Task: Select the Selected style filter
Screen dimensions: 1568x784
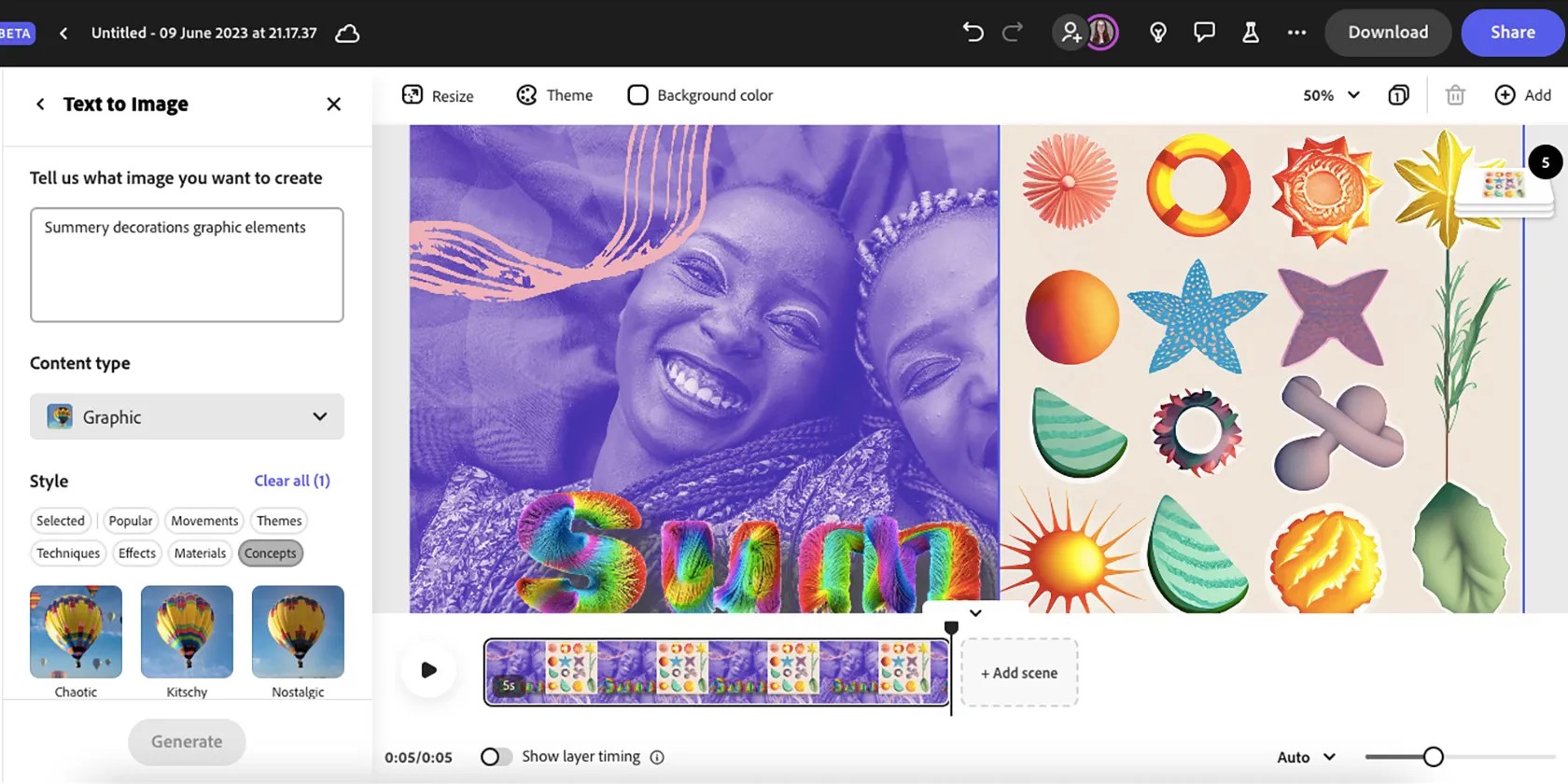Action: tap(61, 521)
